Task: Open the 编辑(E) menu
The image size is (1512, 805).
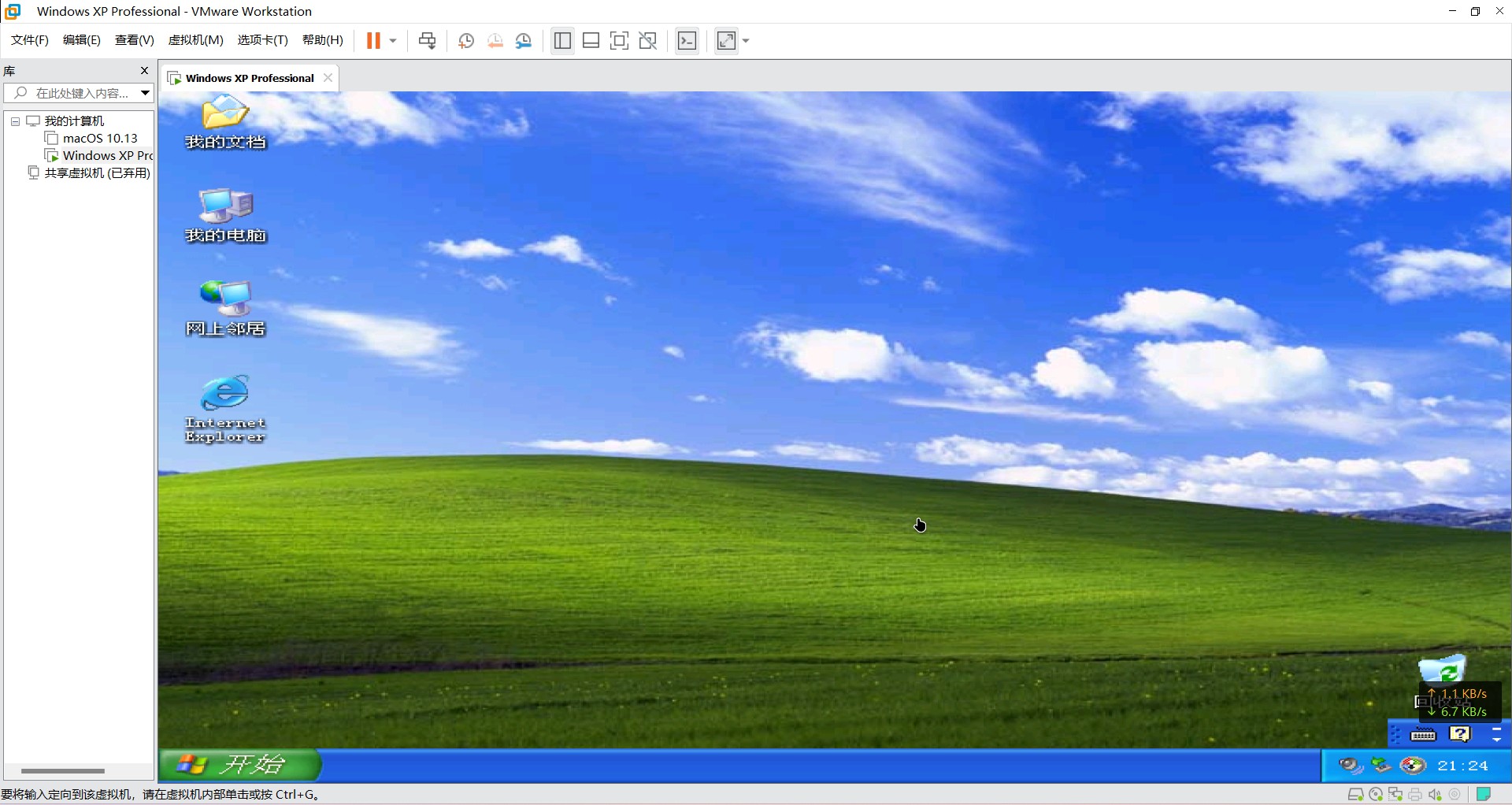Action: click(x=82, y=40)
